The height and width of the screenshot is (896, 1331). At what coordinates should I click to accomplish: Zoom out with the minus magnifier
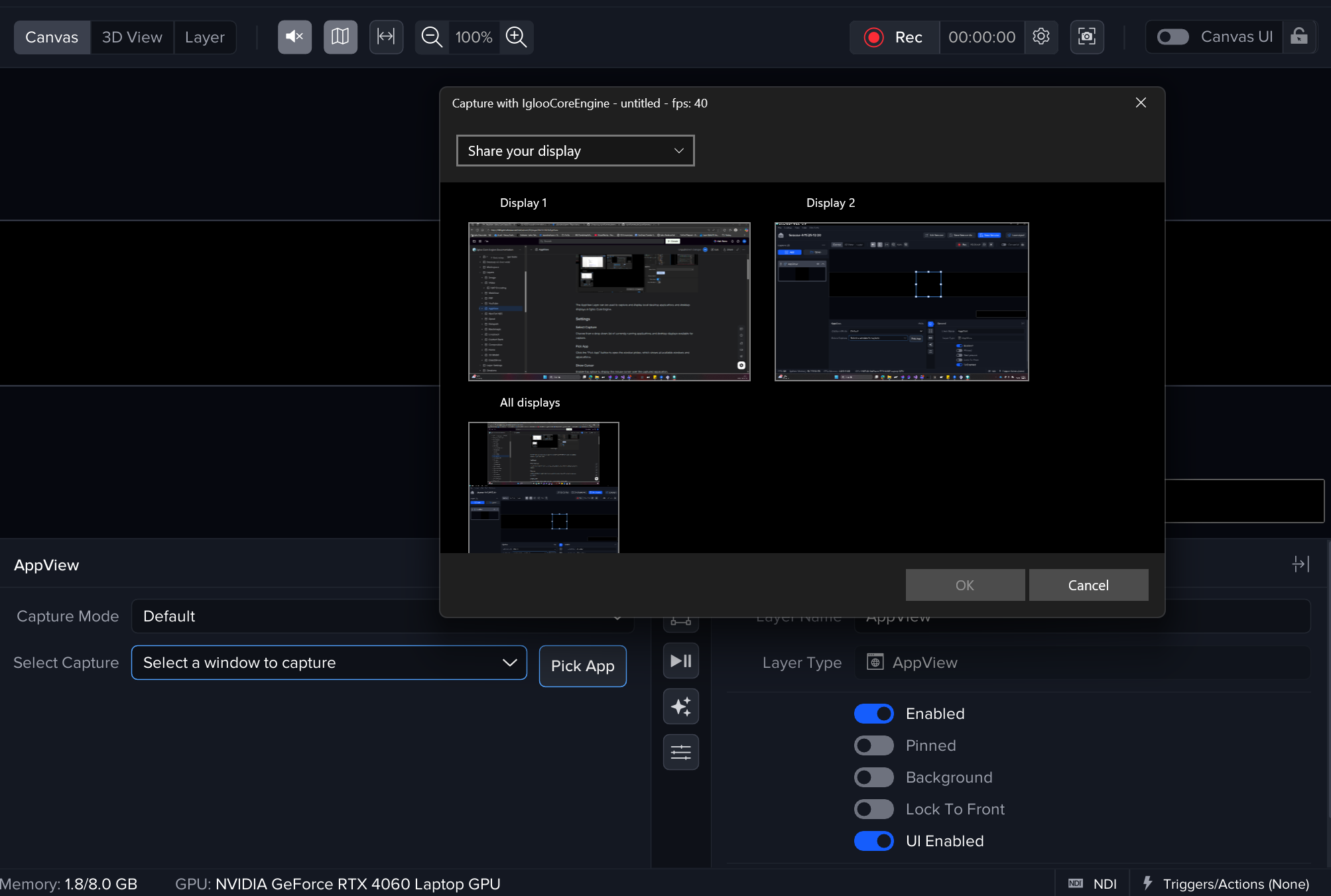point(432,36)
